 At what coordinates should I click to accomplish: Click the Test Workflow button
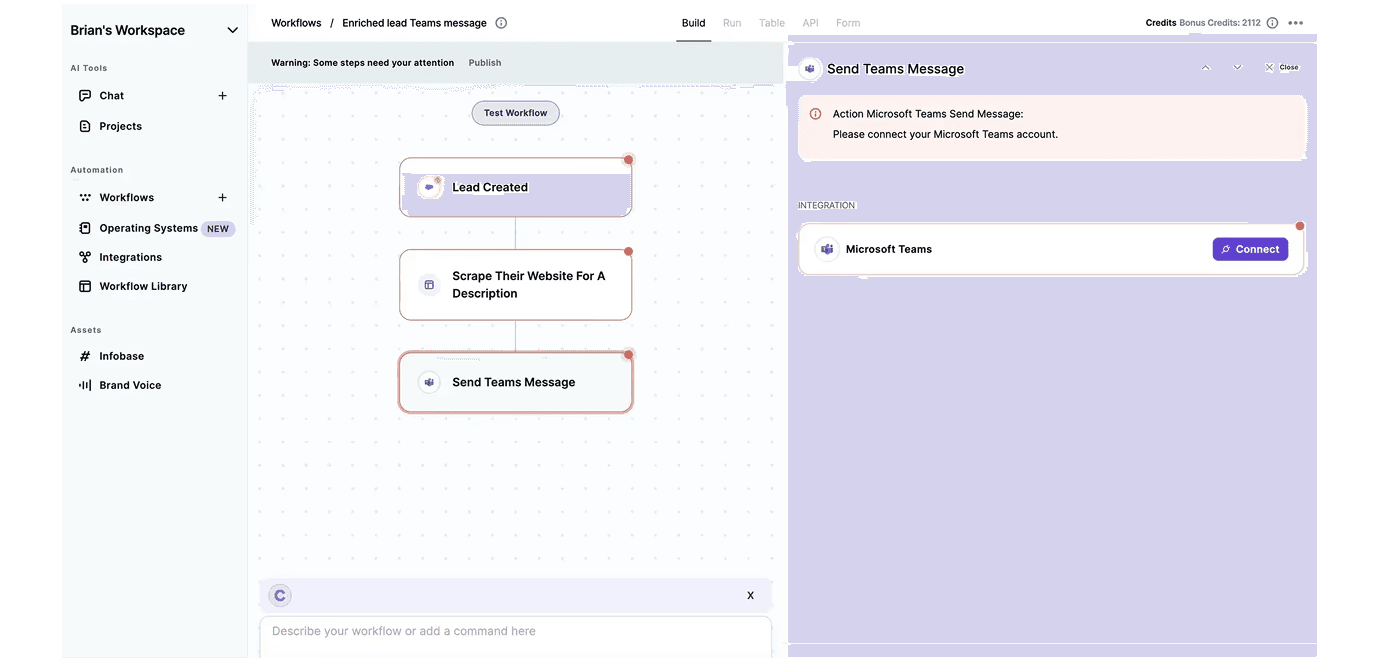[515, 113]
